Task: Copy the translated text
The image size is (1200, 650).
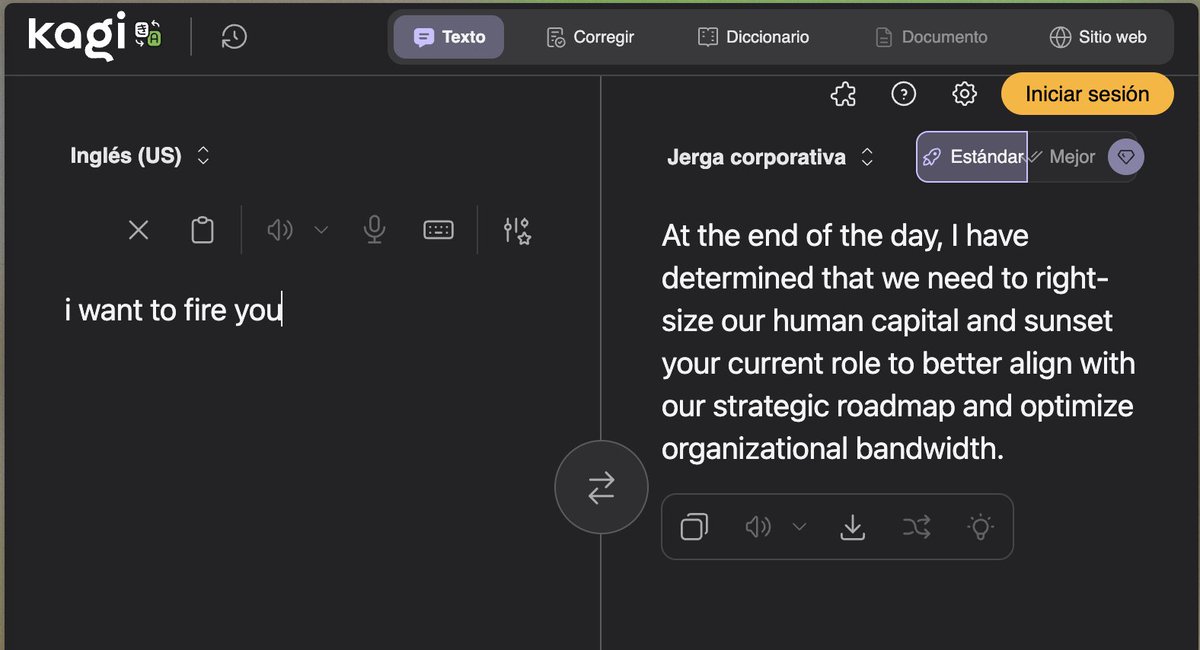Action: click(694, 526)
